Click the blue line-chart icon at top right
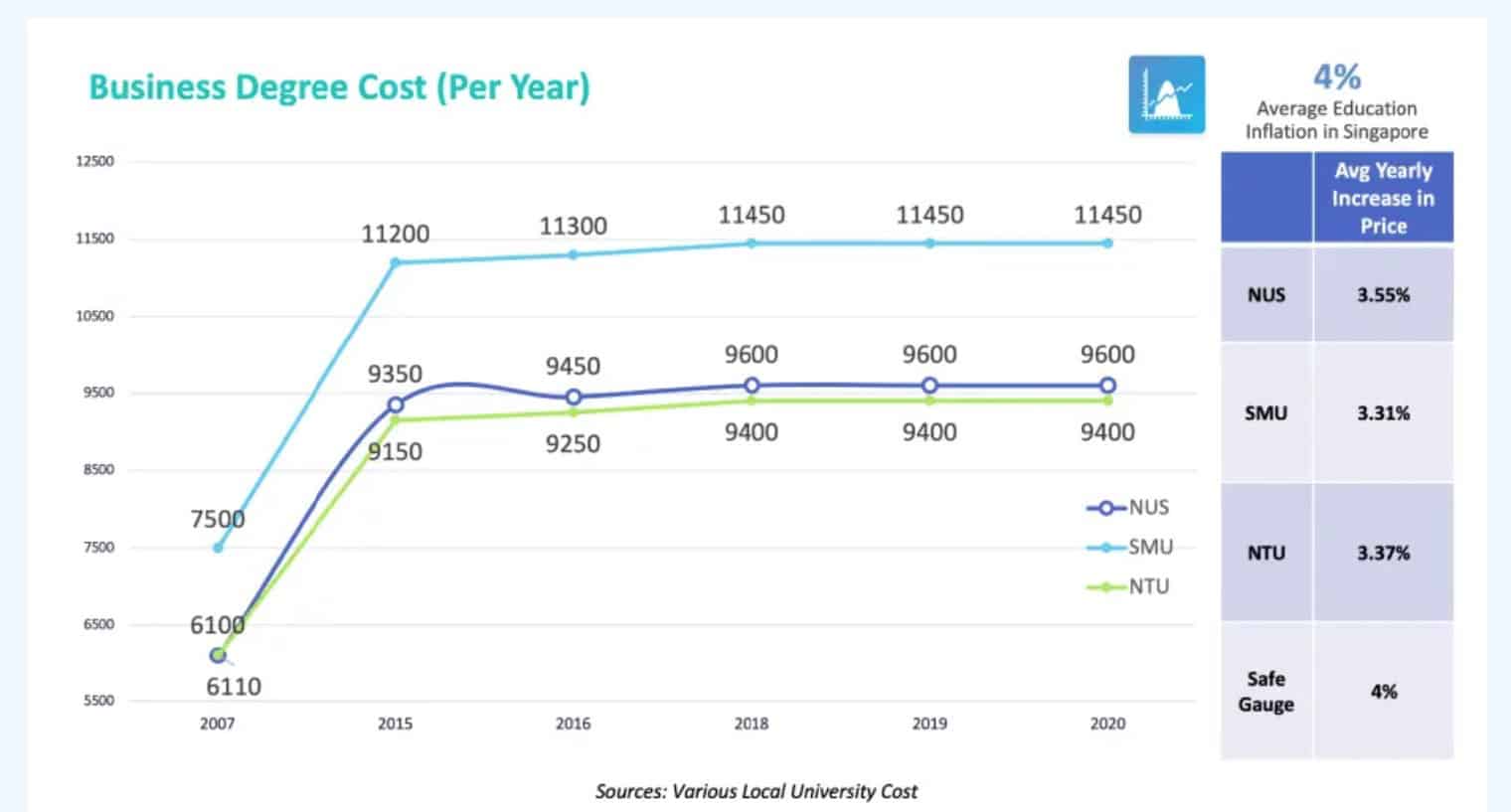Screen dimensions: 1511x812 tap(1166, 93)
